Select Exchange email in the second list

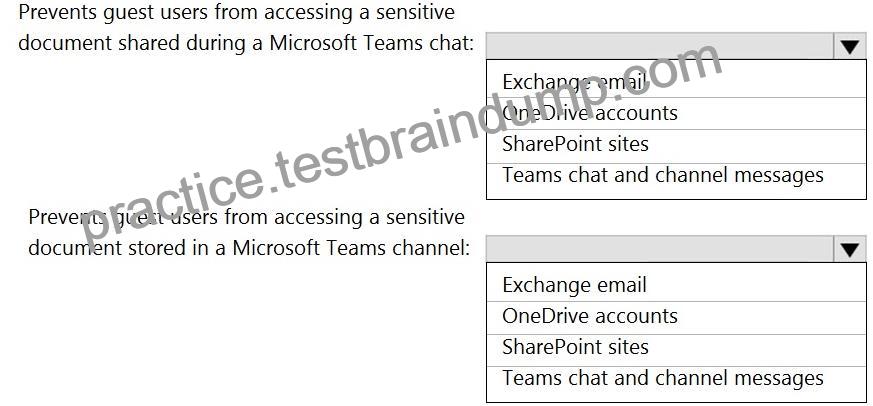click(x=676, y=285)
